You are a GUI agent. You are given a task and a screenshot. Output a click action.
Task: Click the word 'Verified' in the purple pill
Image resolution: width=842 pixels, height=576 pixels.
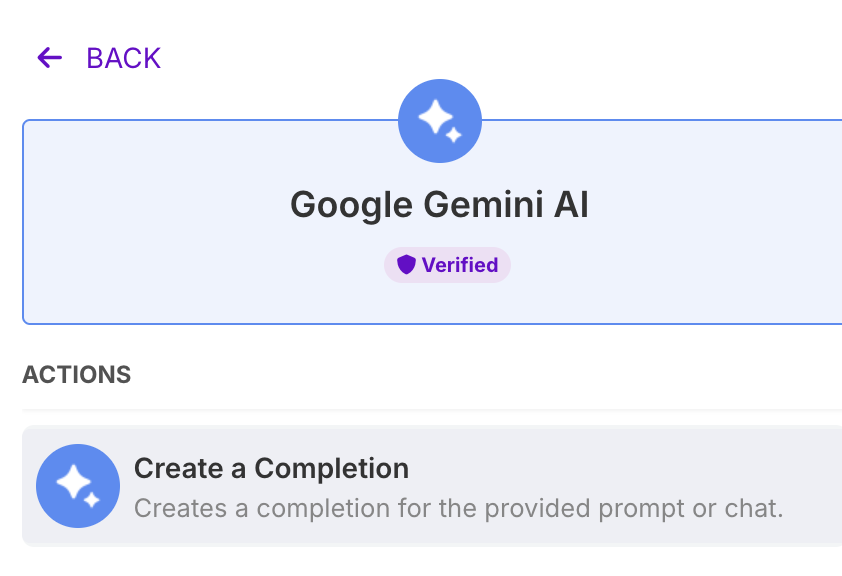460,265
